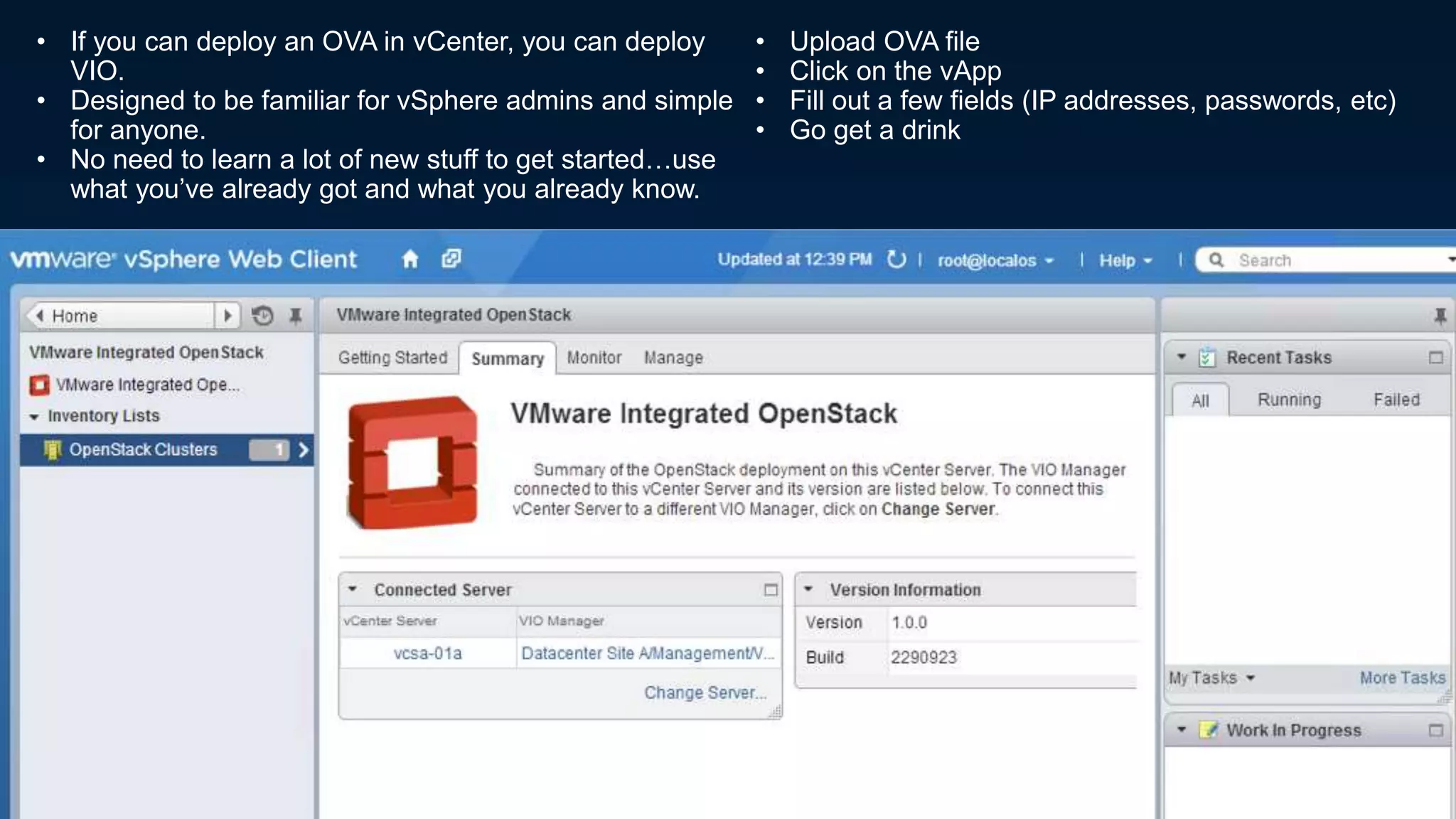Select VMware Integrated Ope... tree item
1456x819 pixels.
click(148, 385)
